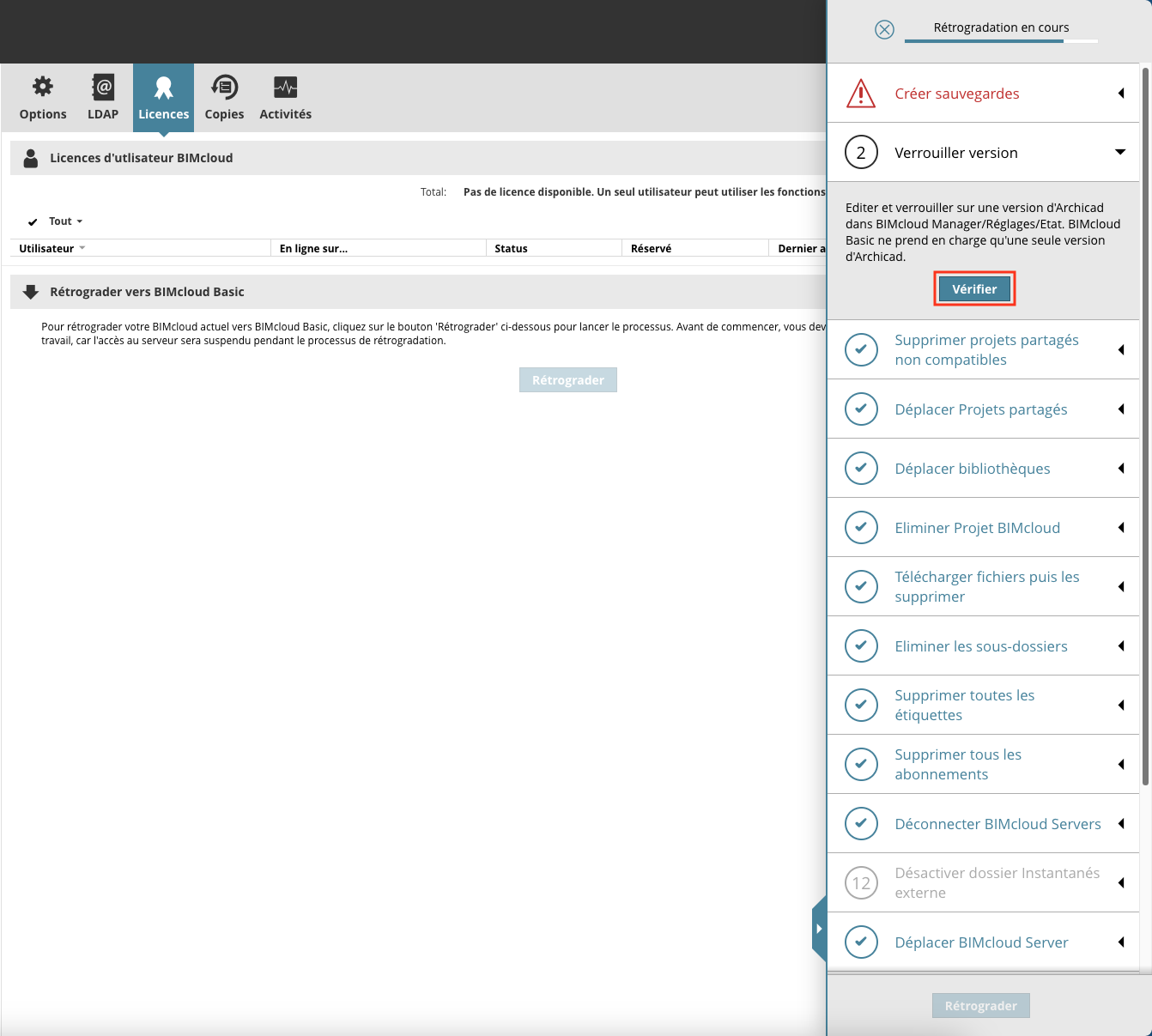1152x1036 pixels.
Task: Click check icon of Déplacer BIMcloud Server
Action: point(861,942)
